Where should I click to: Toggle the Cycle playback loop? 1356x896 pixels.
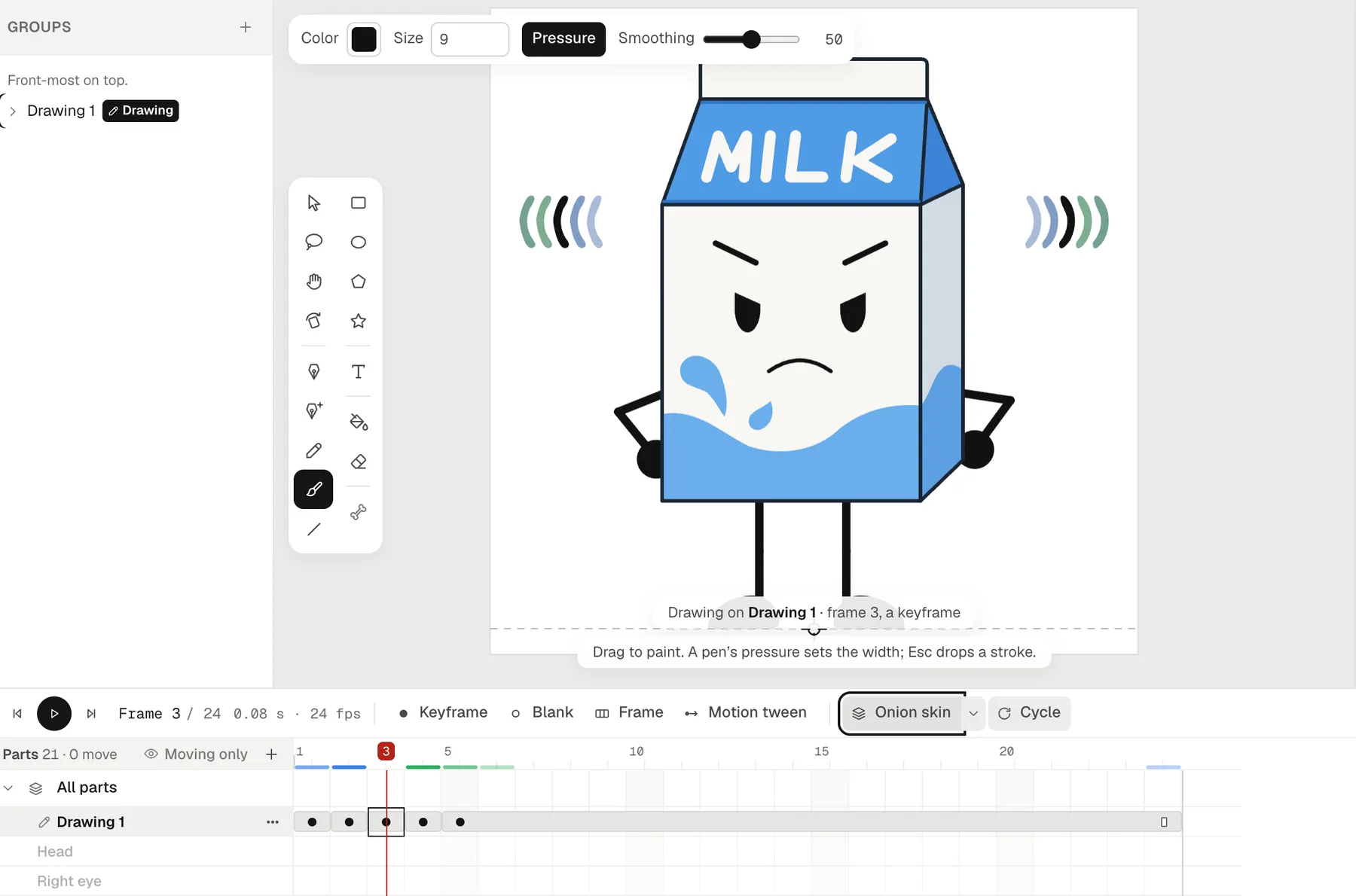pos(1029,713)
